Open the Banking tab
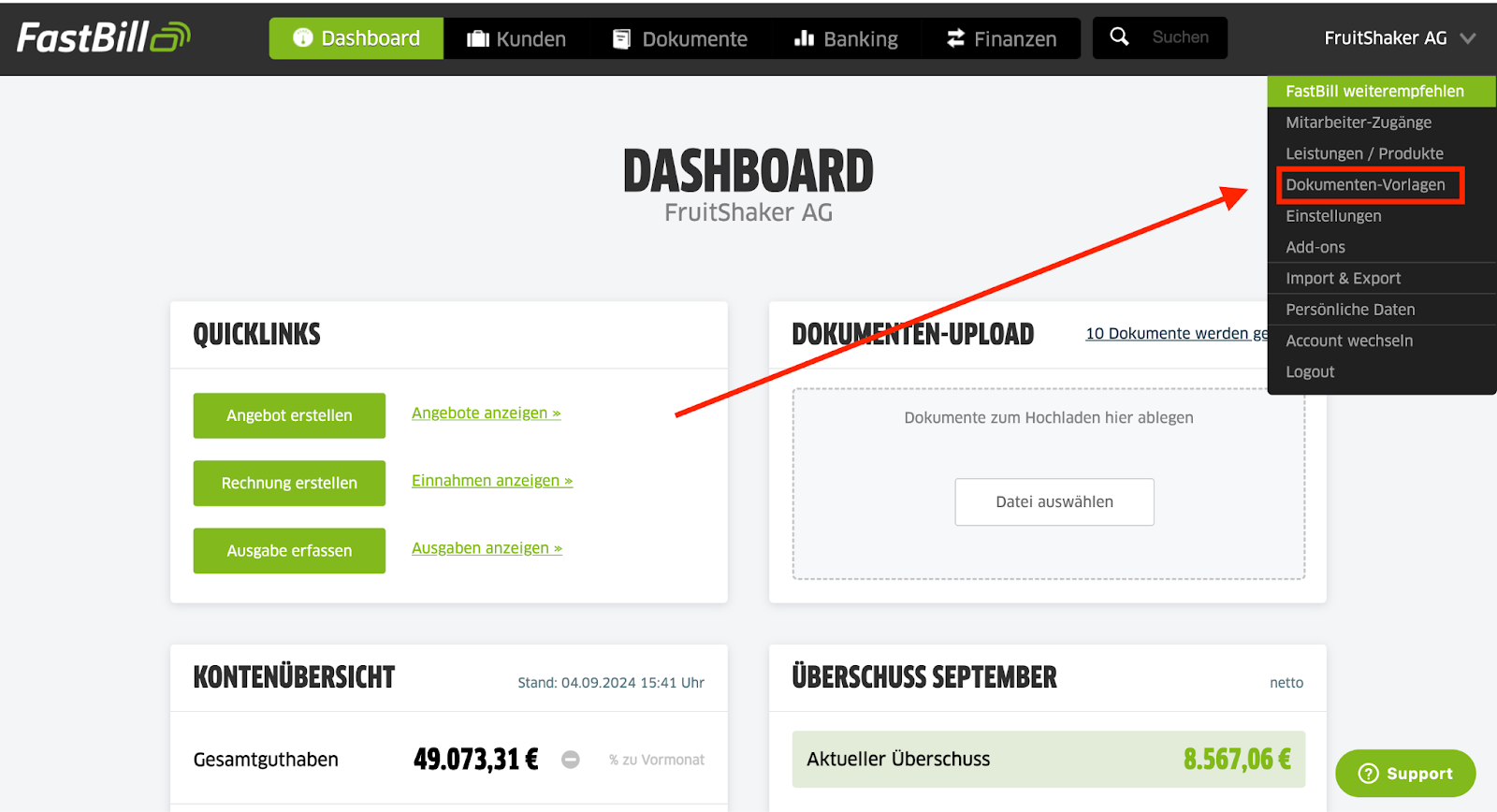The image size is (1497, 812). pyautogui.click(x=846, y=38)
